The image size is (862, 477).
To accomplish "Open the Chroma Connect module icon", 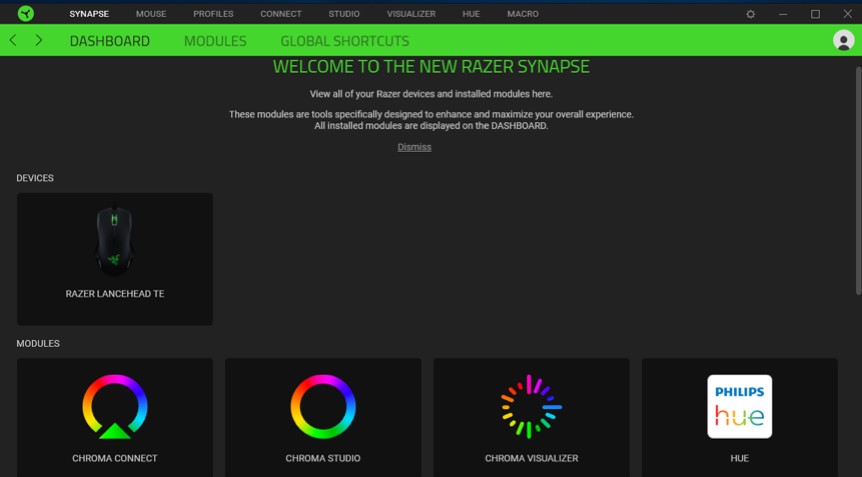I will (115, 407).
